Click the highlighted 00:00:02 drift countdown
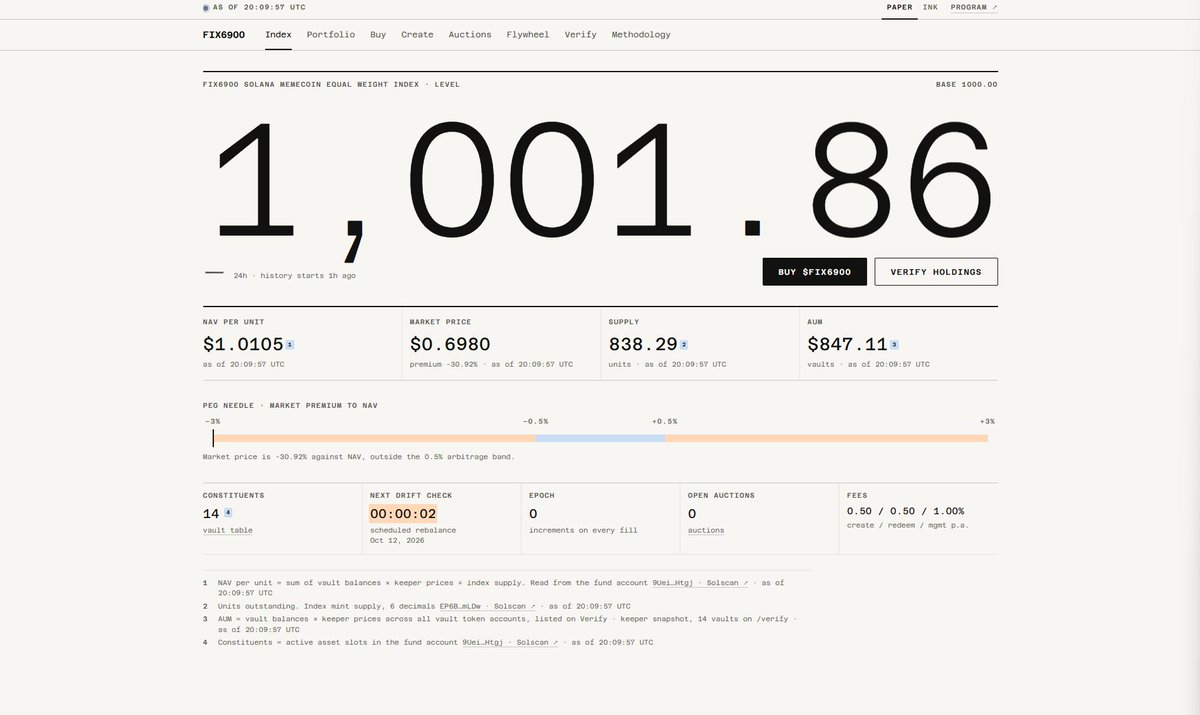 (403, 514)
